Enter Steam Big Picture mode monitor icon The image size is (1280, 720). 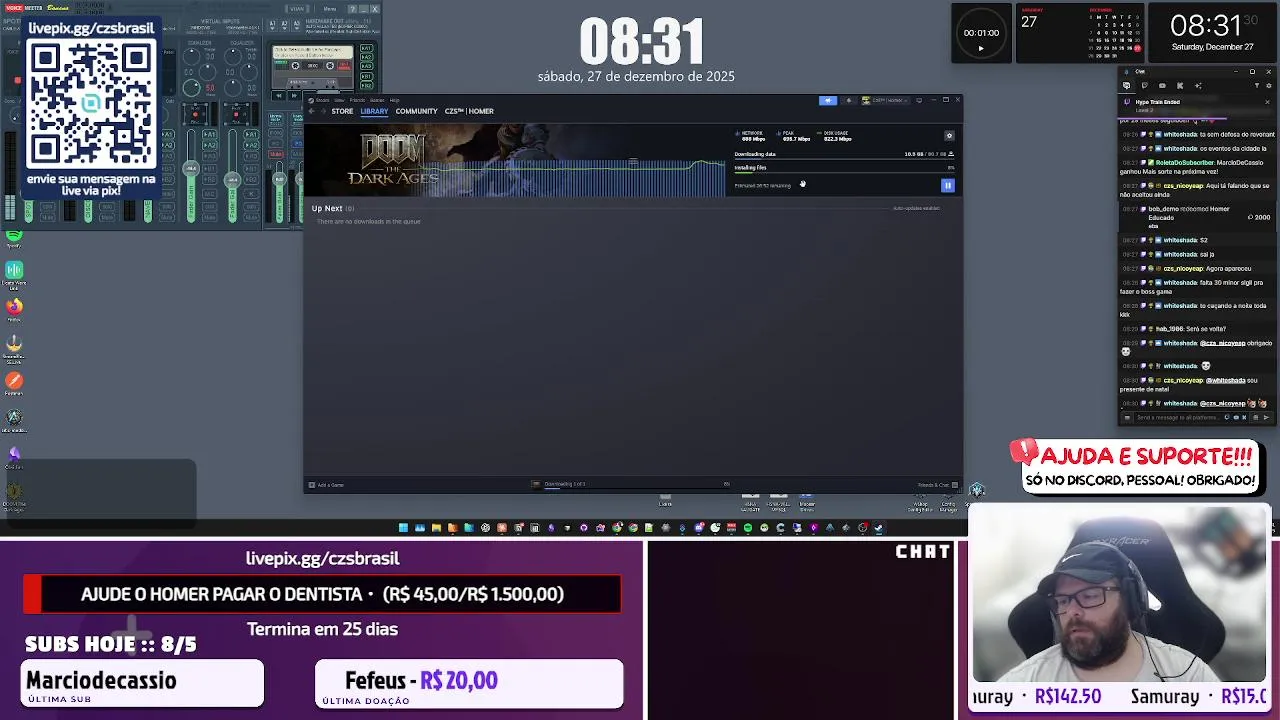tap(919, 100)
